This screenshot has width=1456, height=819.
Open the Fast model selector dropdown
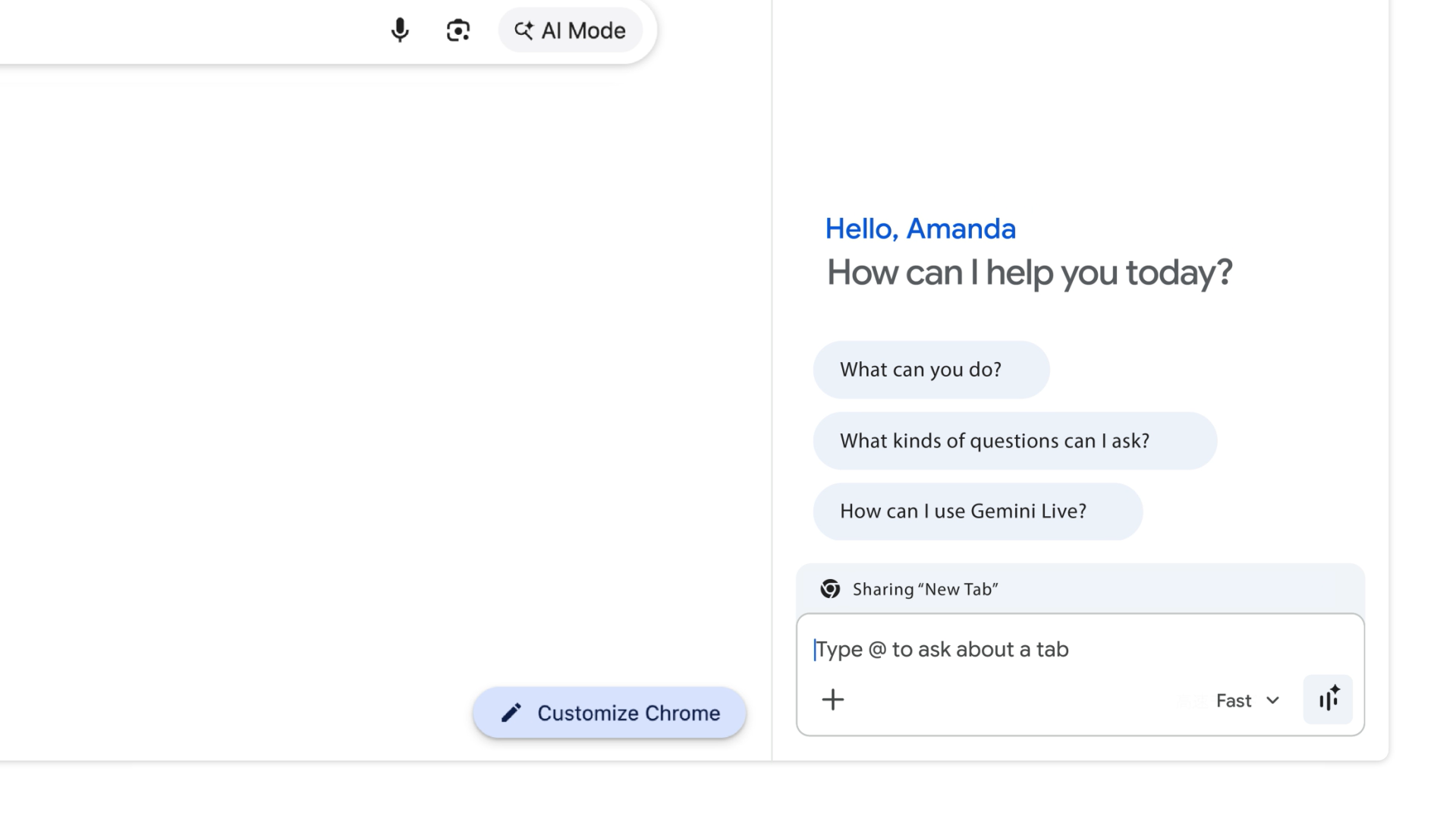pos(1234,701)
